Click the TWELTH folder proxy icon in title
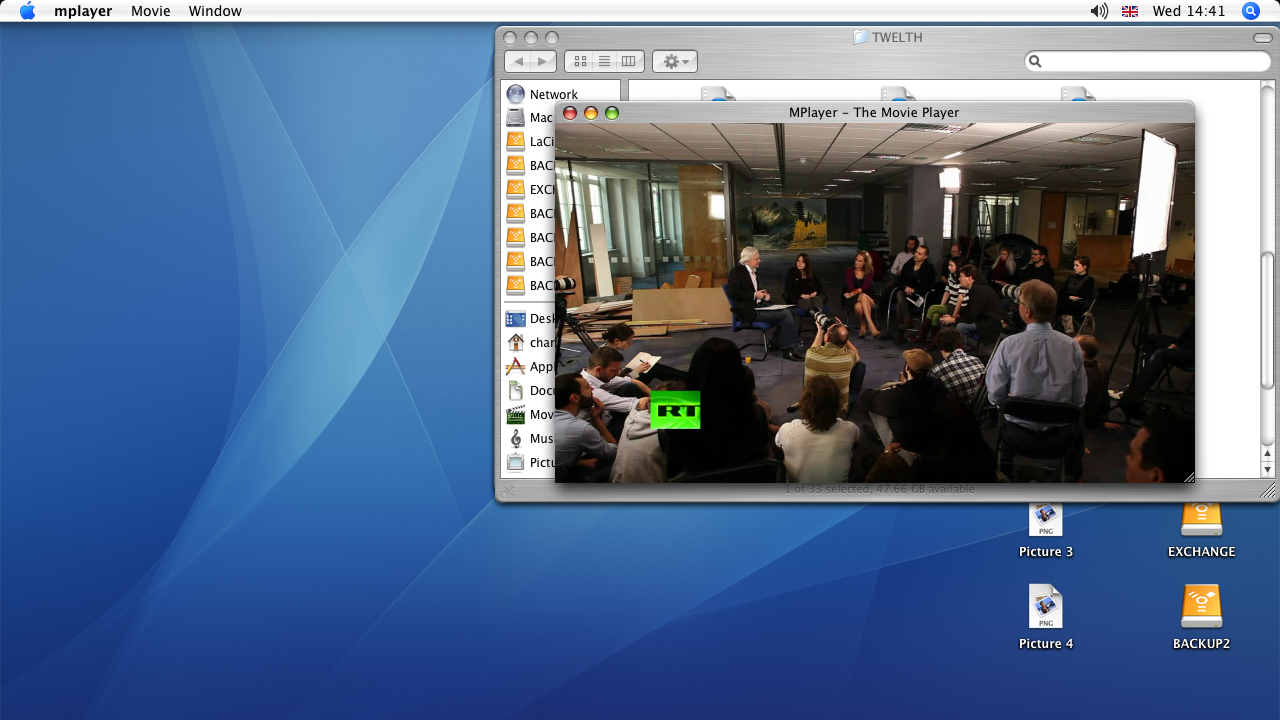The height and width of the screenshot is (720, 1280). pos(860,37)
